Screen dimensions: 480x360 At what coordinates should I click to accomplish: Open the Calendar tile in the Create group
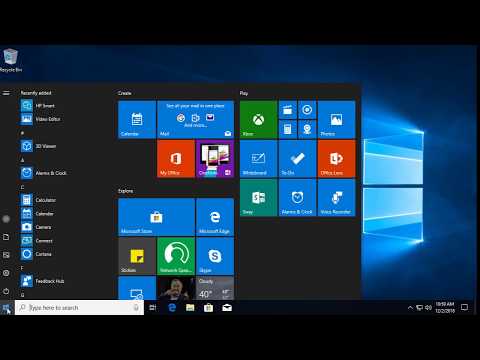click(137, 119)
